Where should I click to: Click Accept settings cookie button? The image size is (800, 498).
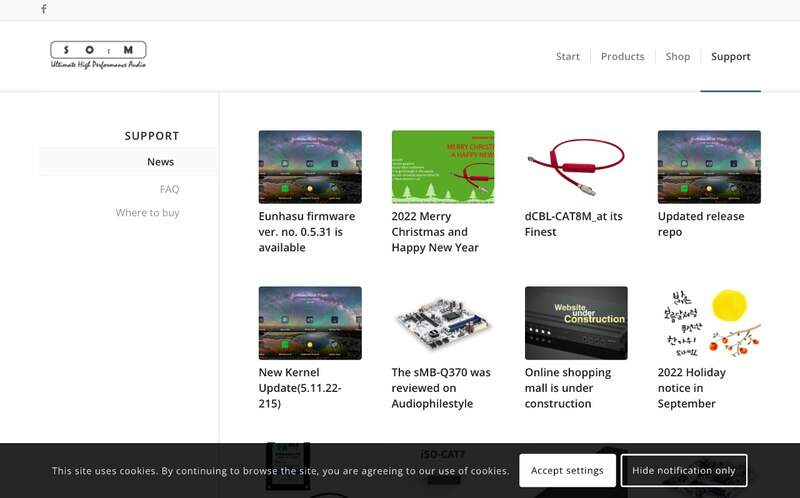(x=567, y=470)
